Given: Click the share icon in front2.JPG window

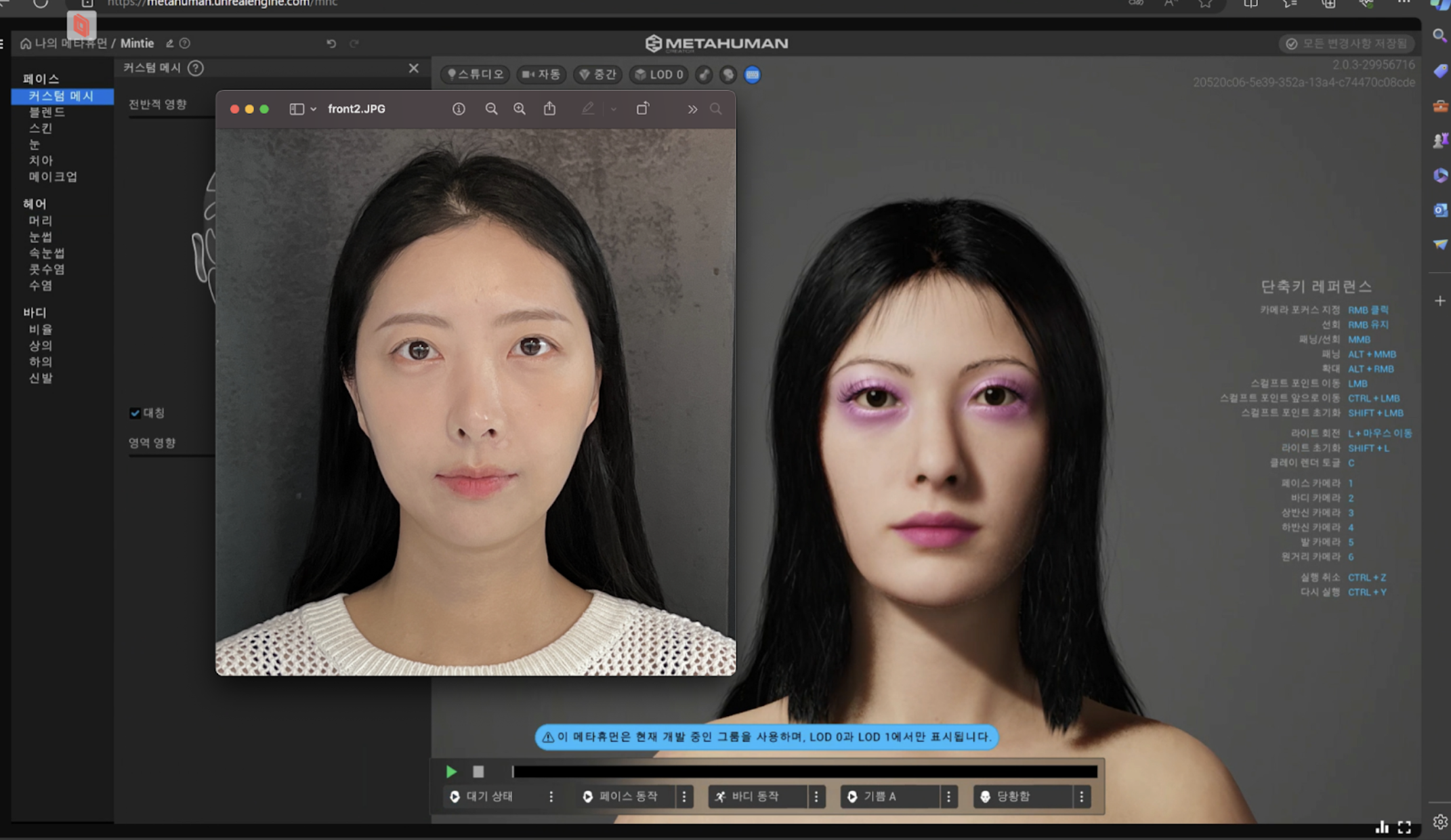Looking at the screenshot, I should tap(549, 108).
